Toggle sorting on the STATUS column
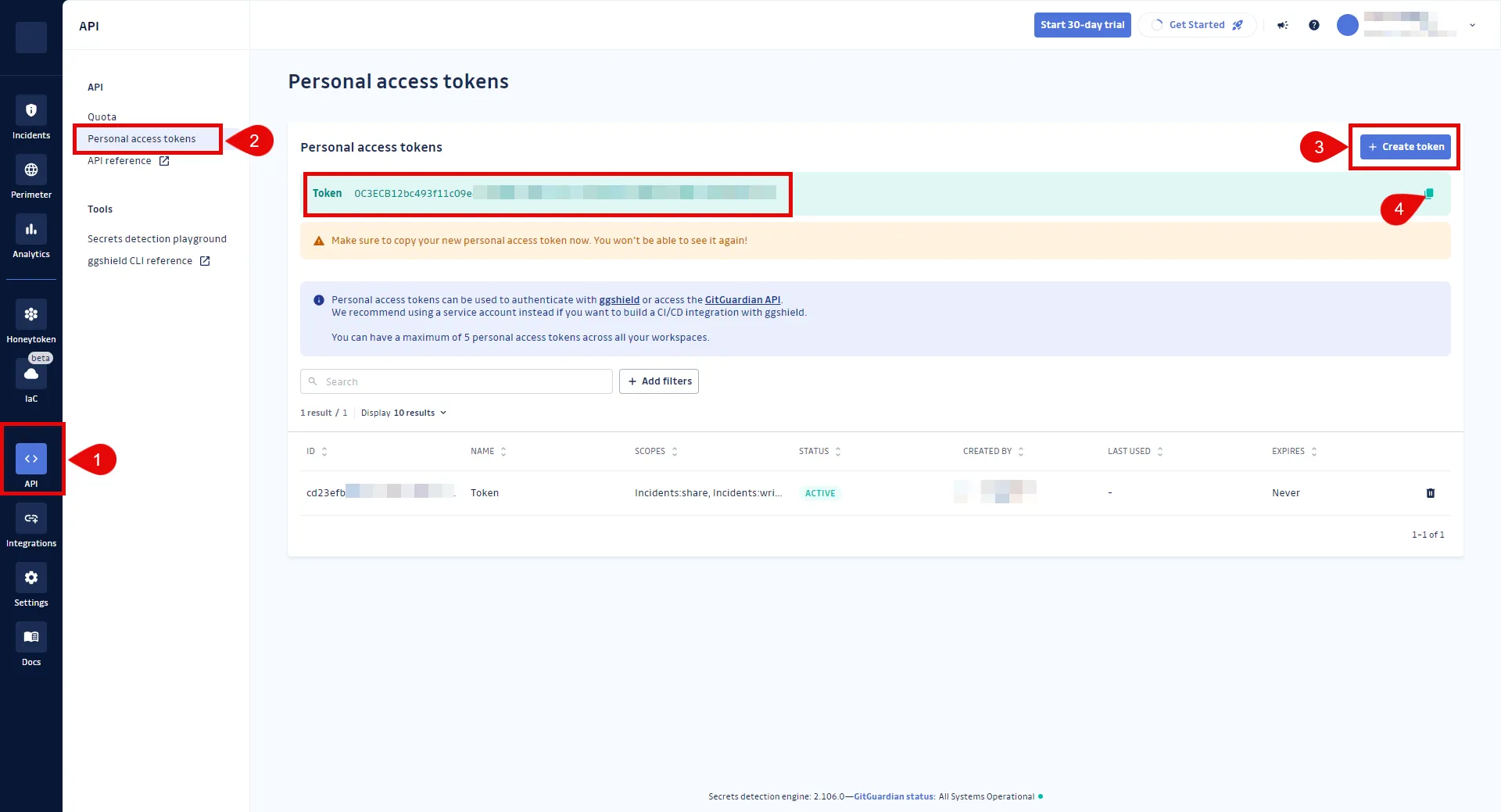The width and height of the screenshot is (1501, 812). (x=836, y=451)
